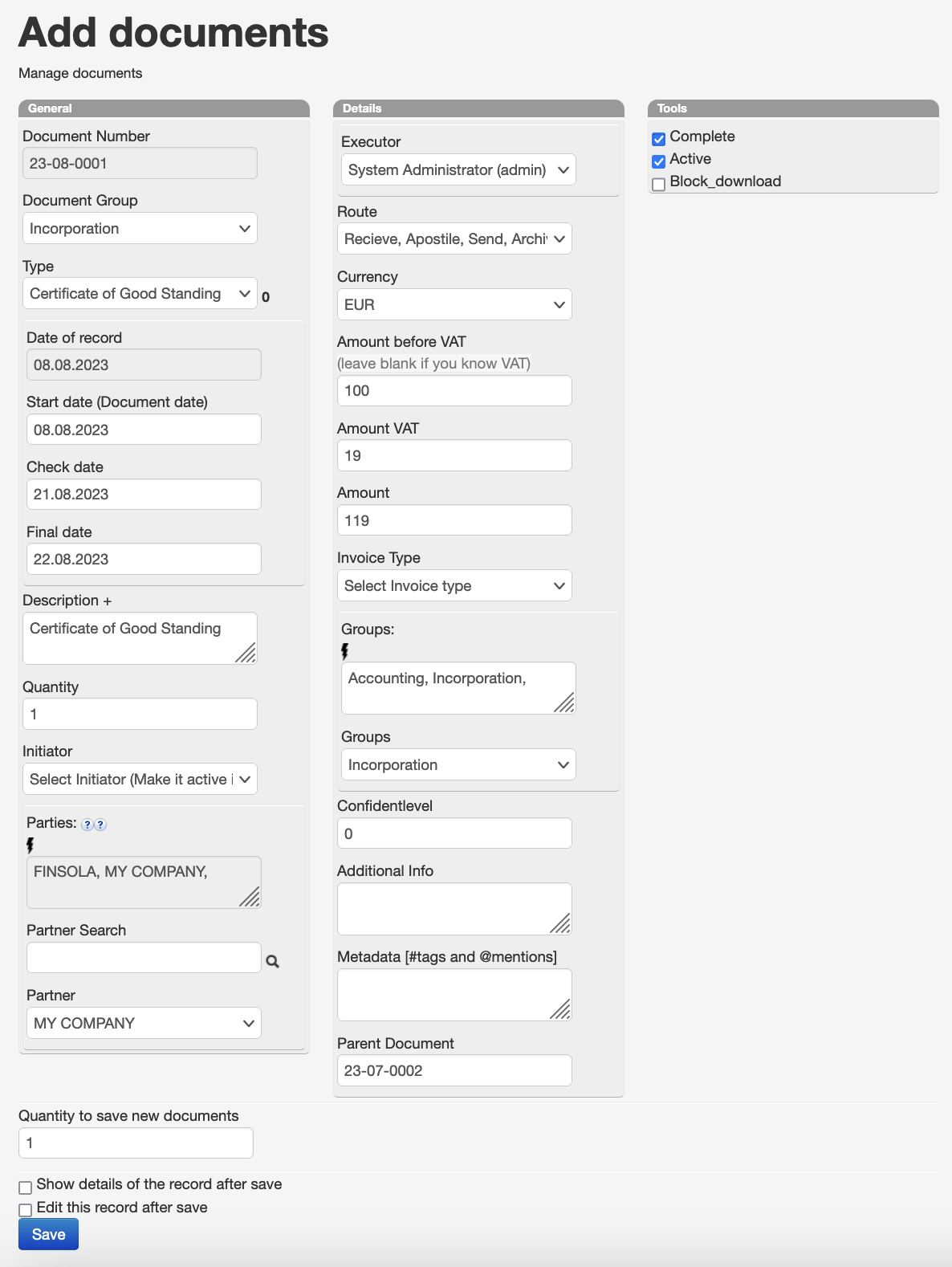Viewport: 952px width, 1267px height.
Task: Click the Partner Search magnifier icon
Action: pyautogui.click(x=273, y=961)
